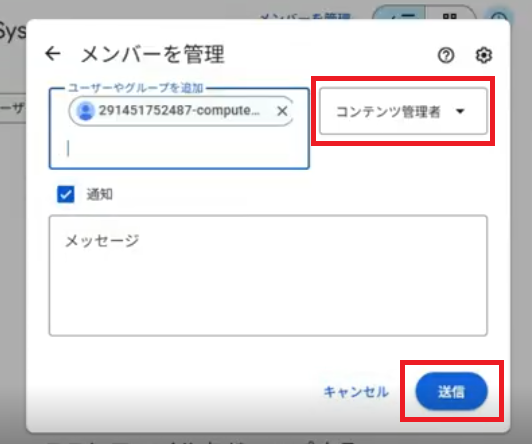This screenshot has height=444, width=532.
Task: Remove the 291451752487-compute chip using X
Action: (x=282, y=111)
